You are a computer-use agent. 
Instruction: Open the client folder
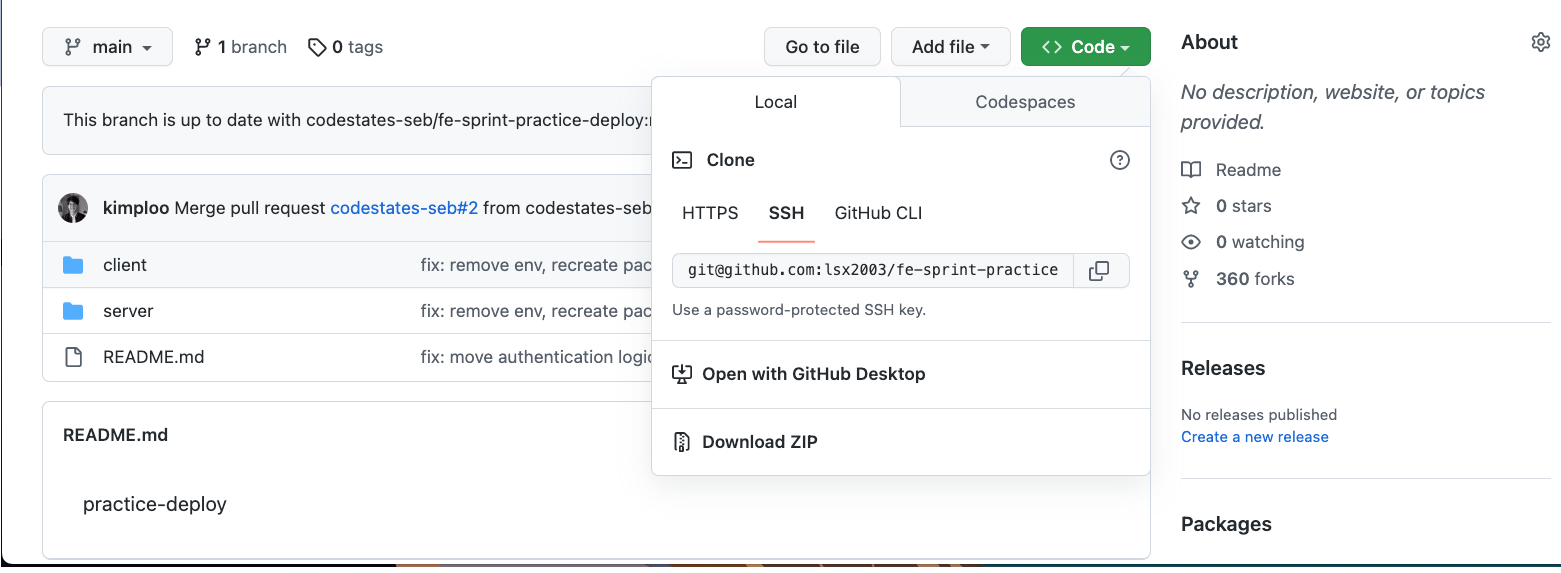125,265
